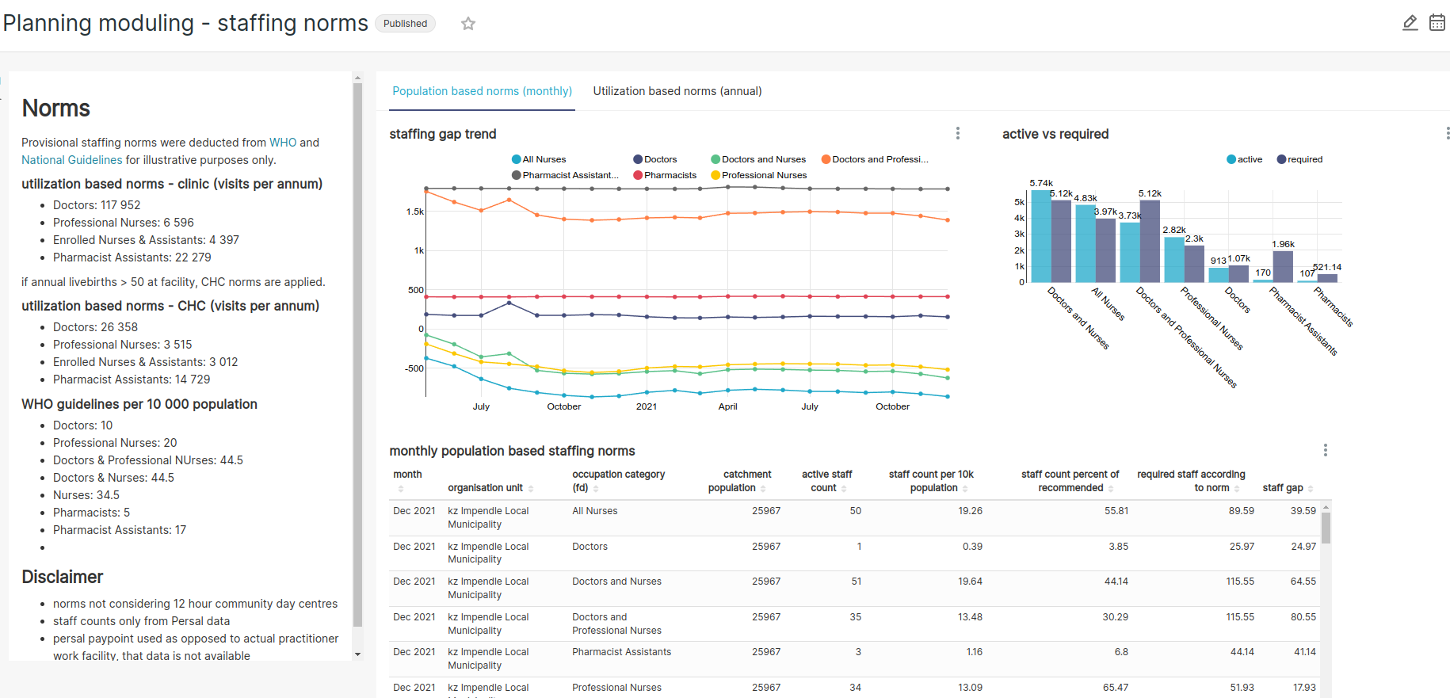The width and height of the screenshot is (1450, 698).
Task: Click the Norms panel scroll down arrow
Action: [x=357, y=654]
